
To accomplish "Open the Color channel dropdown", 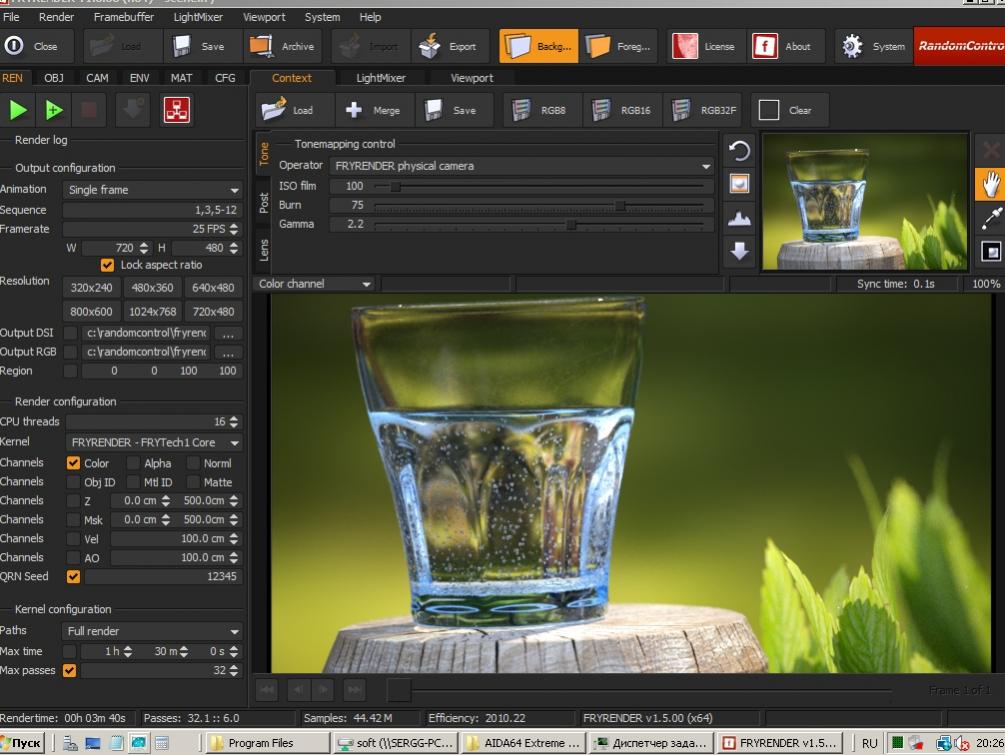I will pyautogui.click(x=314, y=283).
